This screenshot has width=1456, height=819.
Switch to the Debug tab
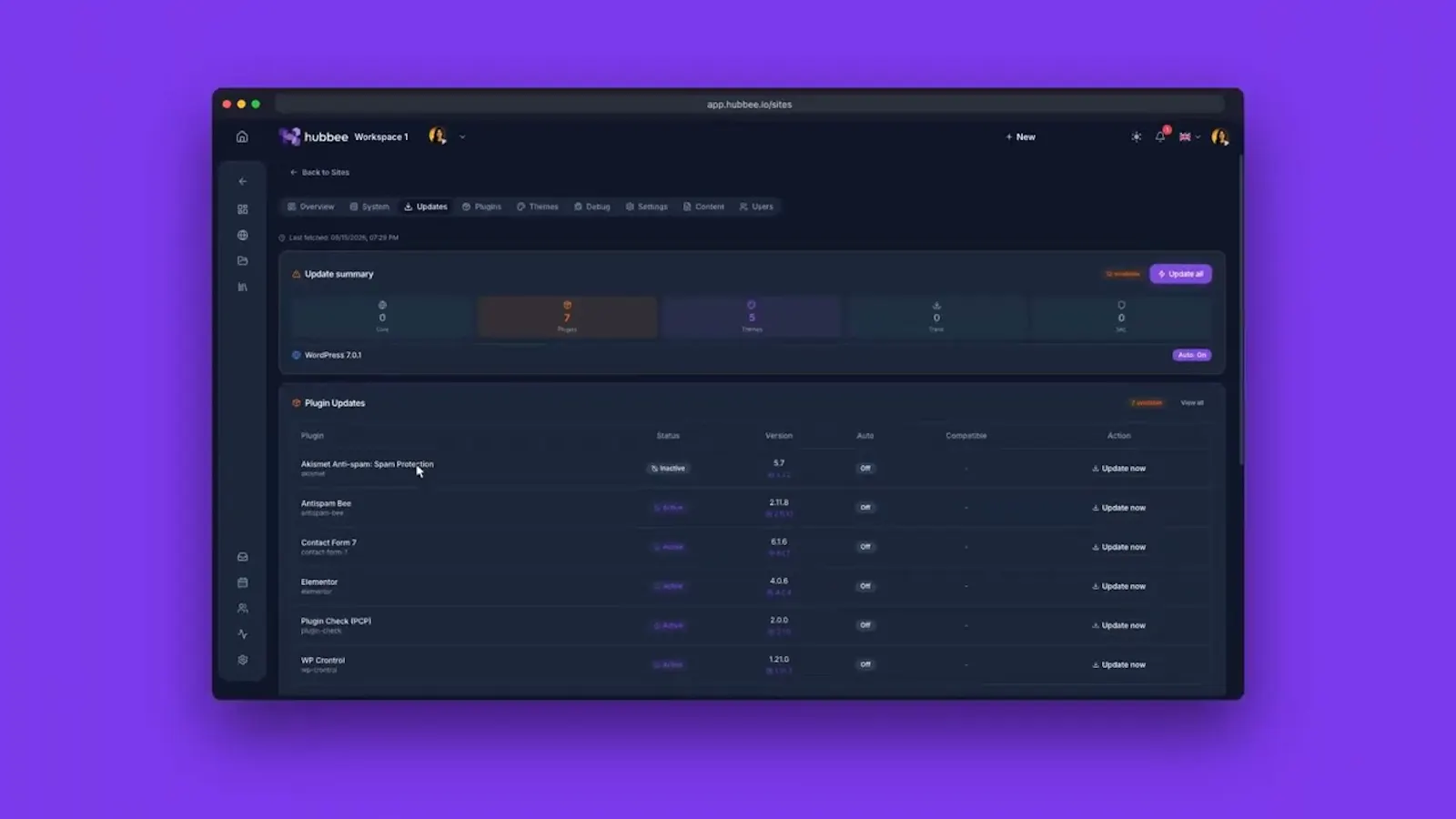592,207
